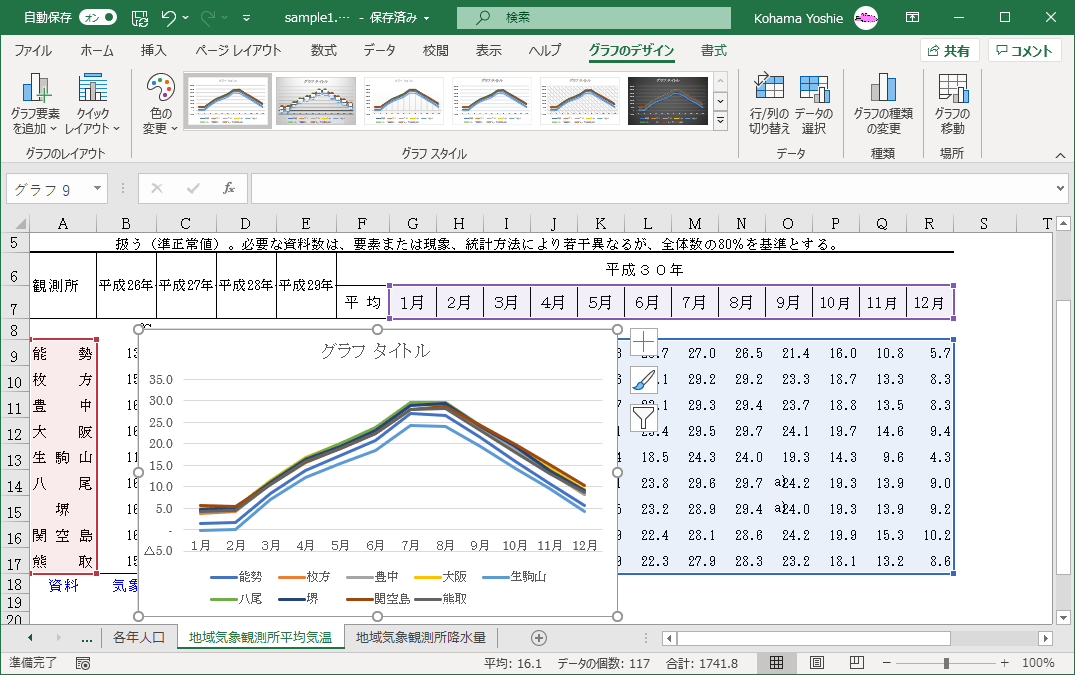Adjust the zoom slider in status bar
The width and height of the screenshot is (1075, 675).
point(946,663)
